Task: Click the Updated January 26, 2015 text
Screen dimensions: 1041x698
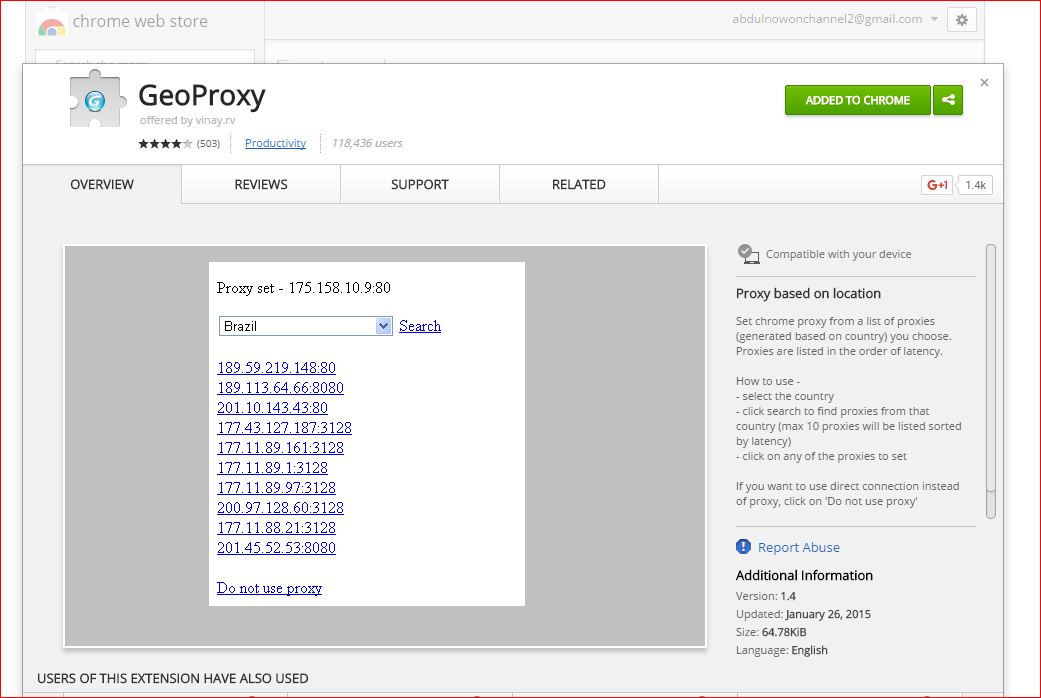Action: 803,614
